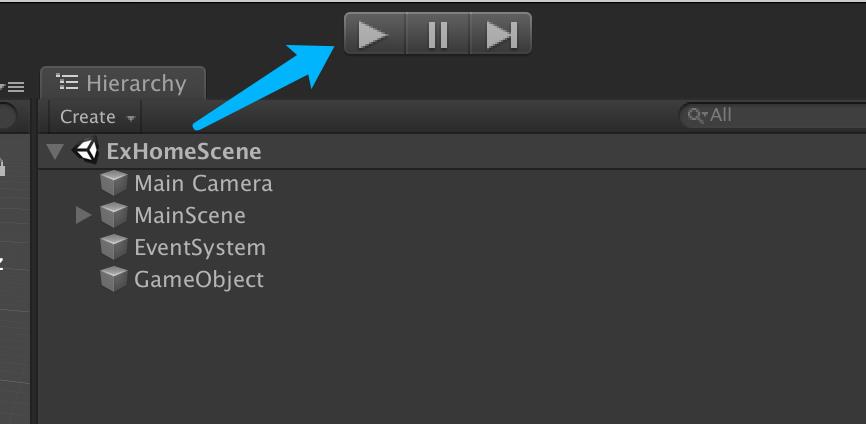Expand the MainScene object children

83,215
